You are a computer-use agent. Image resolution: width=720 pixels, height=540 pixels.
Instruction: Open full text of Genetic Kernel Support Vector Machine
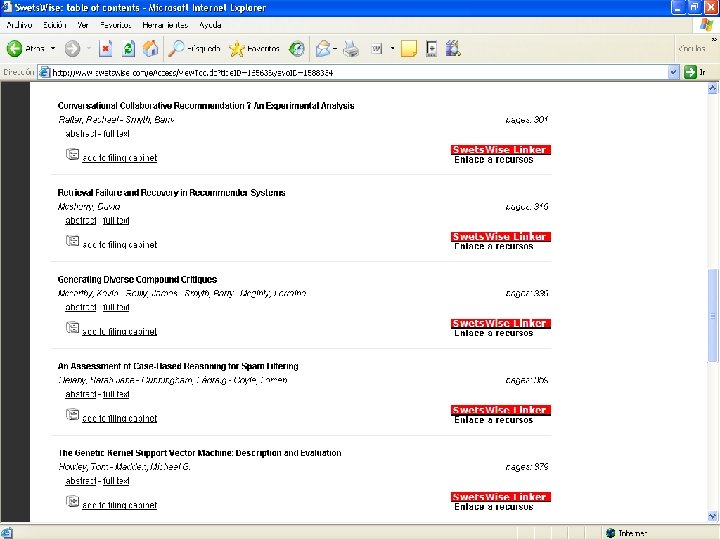coord(116,481)
